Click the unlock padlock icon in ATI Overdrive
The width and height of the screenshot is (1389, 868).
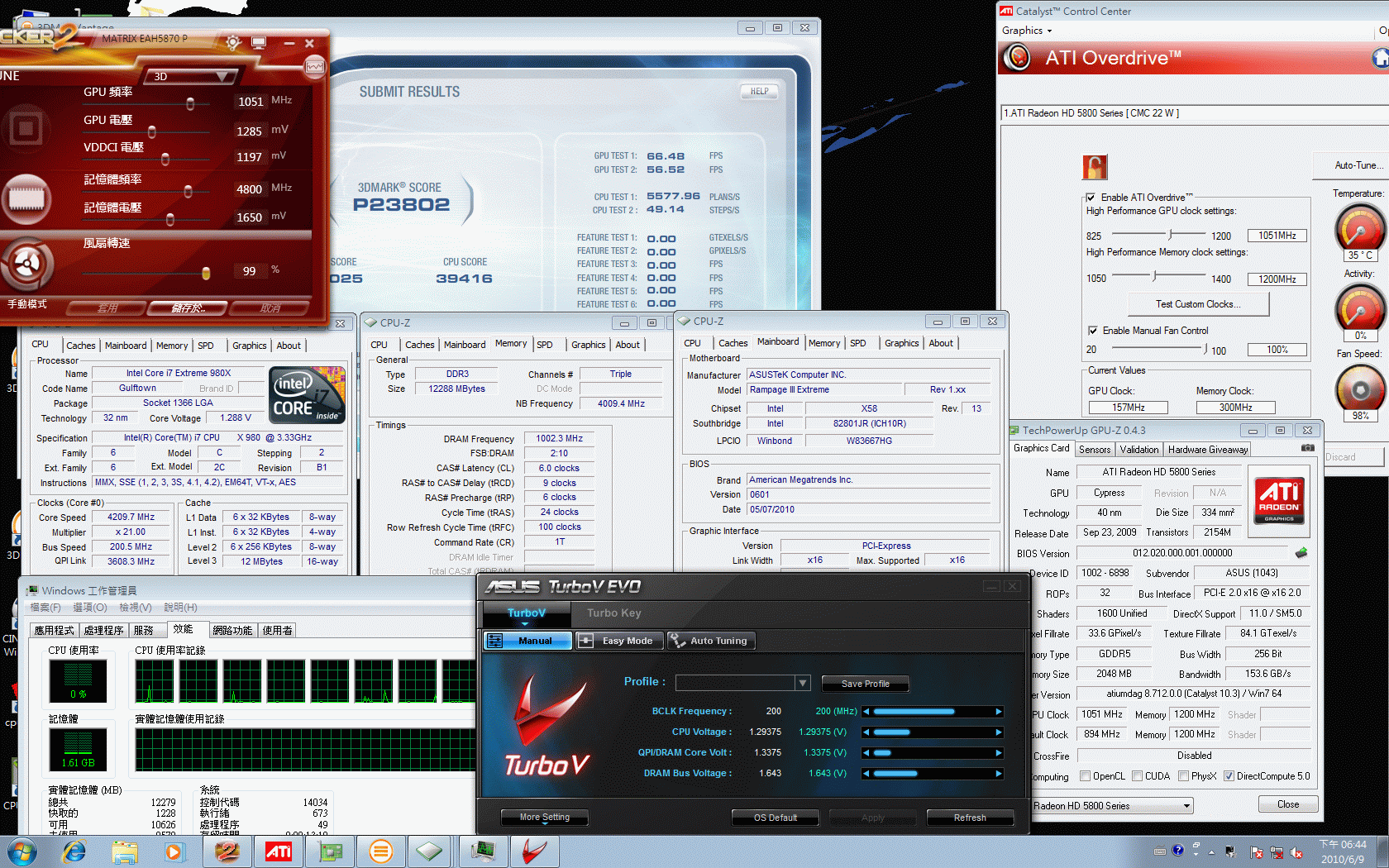point(1095,168)
